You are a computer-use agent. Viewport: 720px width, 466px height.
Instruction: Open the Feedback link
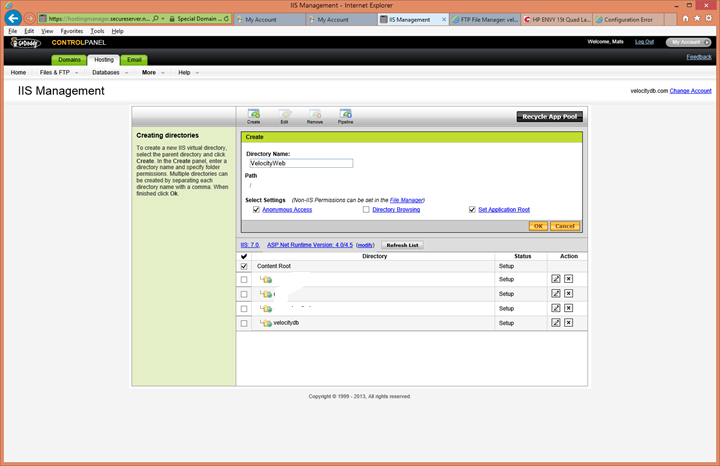tap(699, 57)
